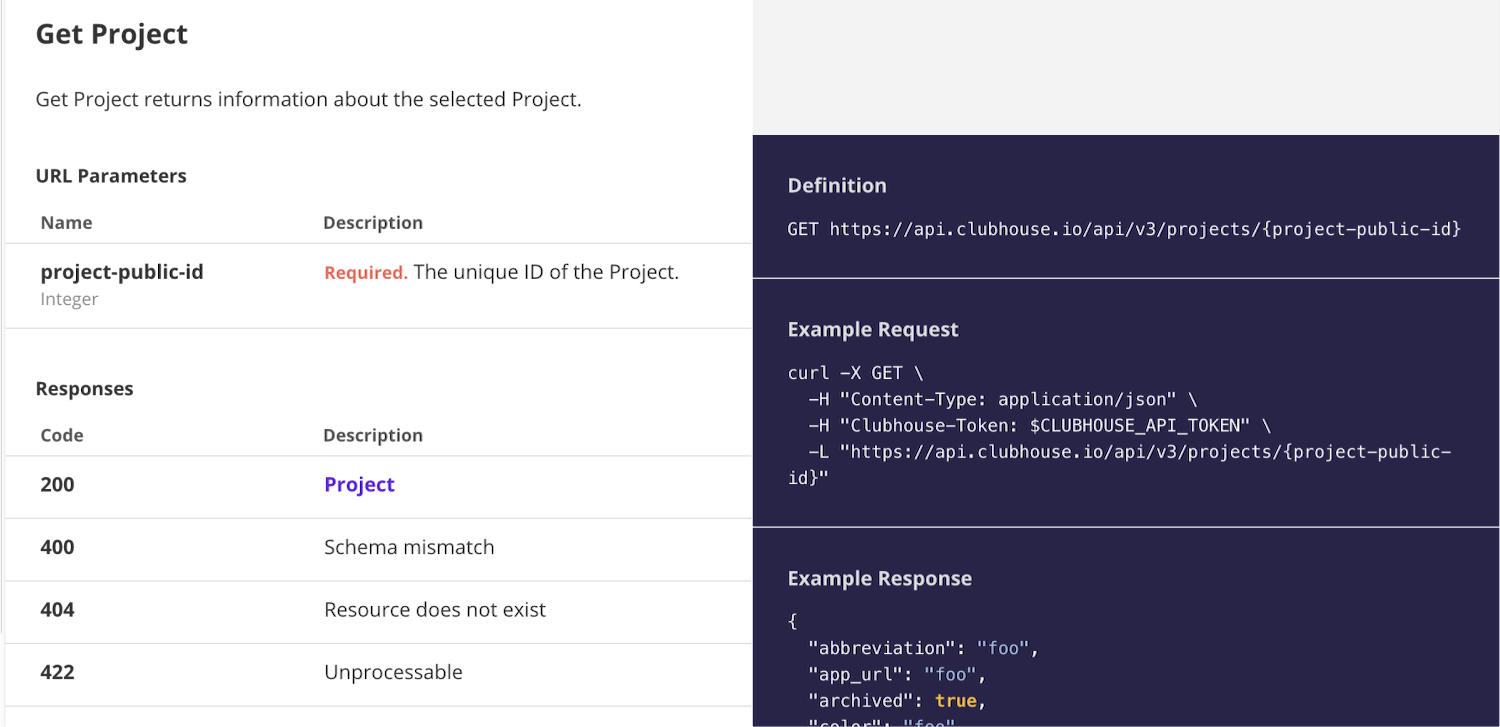The height and width of the screenshot is (727, 1500).
Task: Select the archived true value
Action: coord(956,700)
